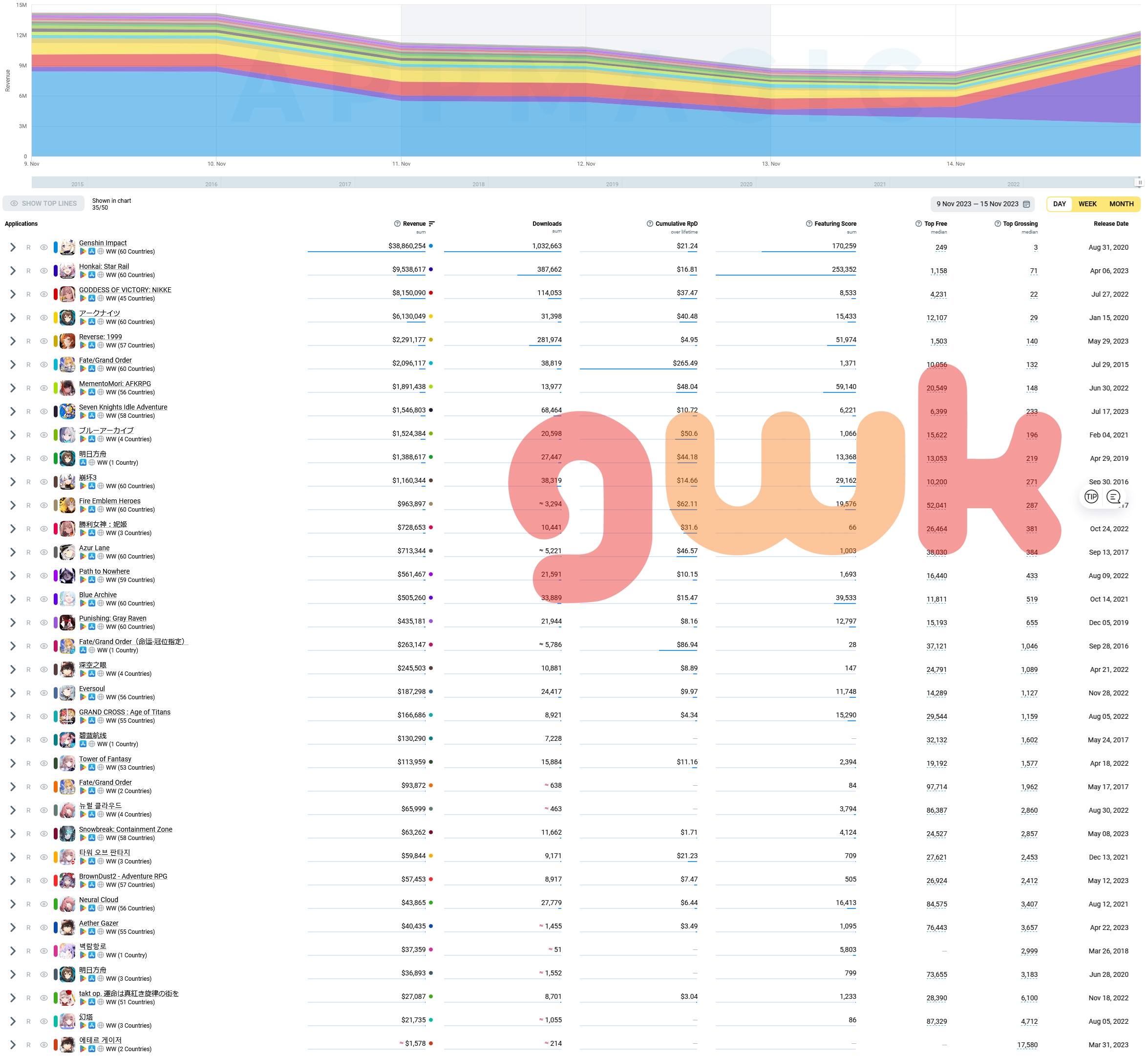
Task: Click the Honkai: Star Rail app icon
Action: coord(67,271)
